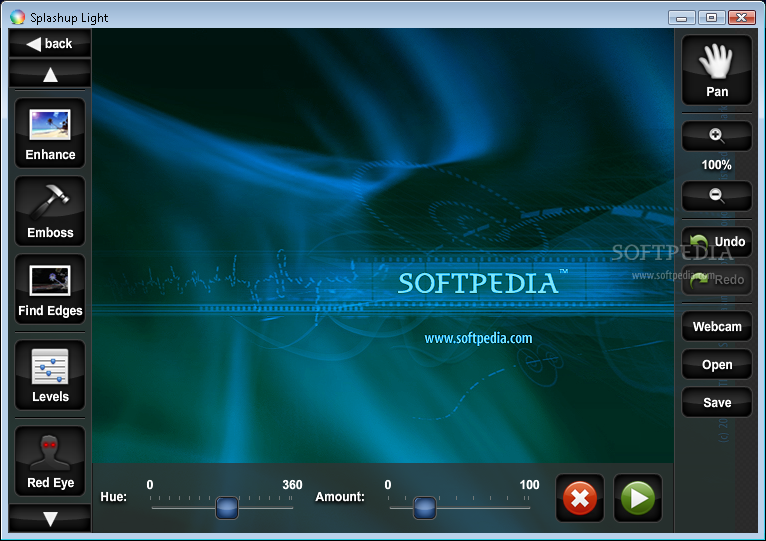Open the Levels adjustment
The image size is (766, 541).
point(50,375)
